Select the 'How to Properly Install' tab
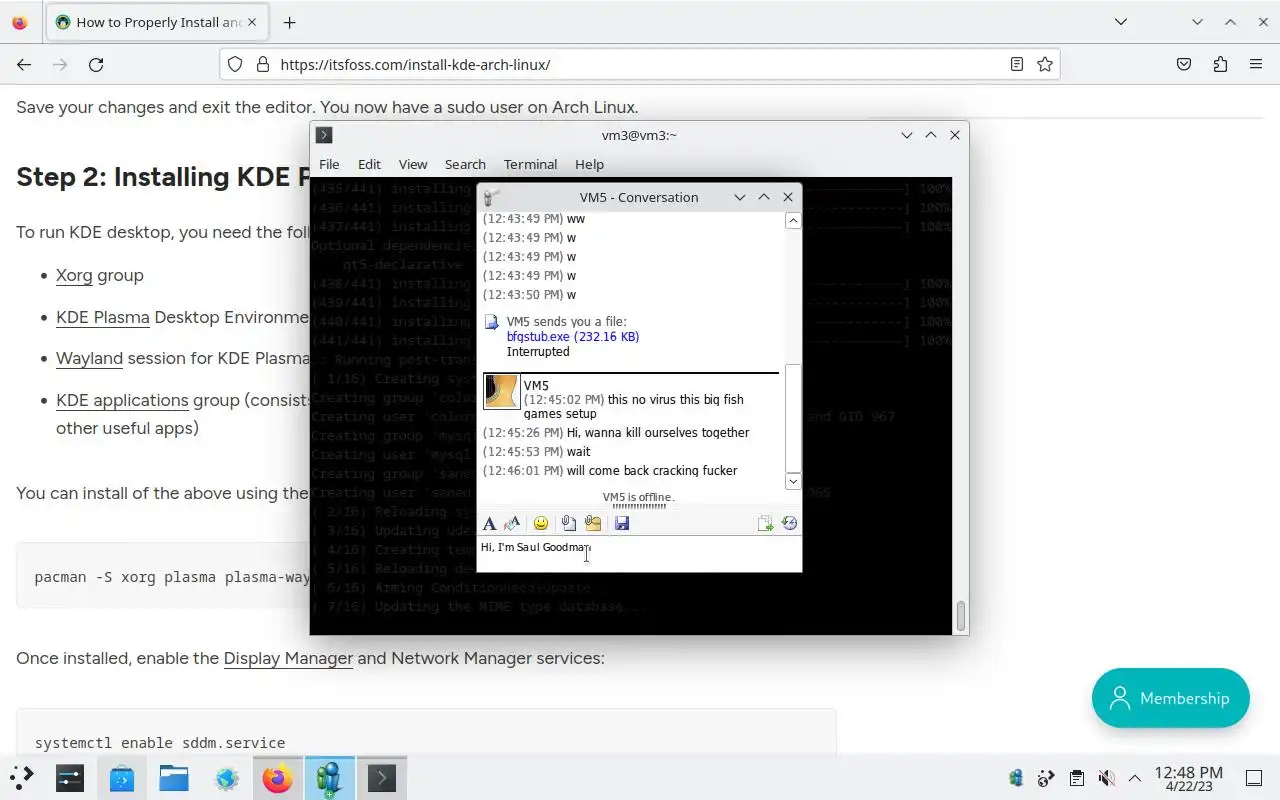 (x=157, y=22)
